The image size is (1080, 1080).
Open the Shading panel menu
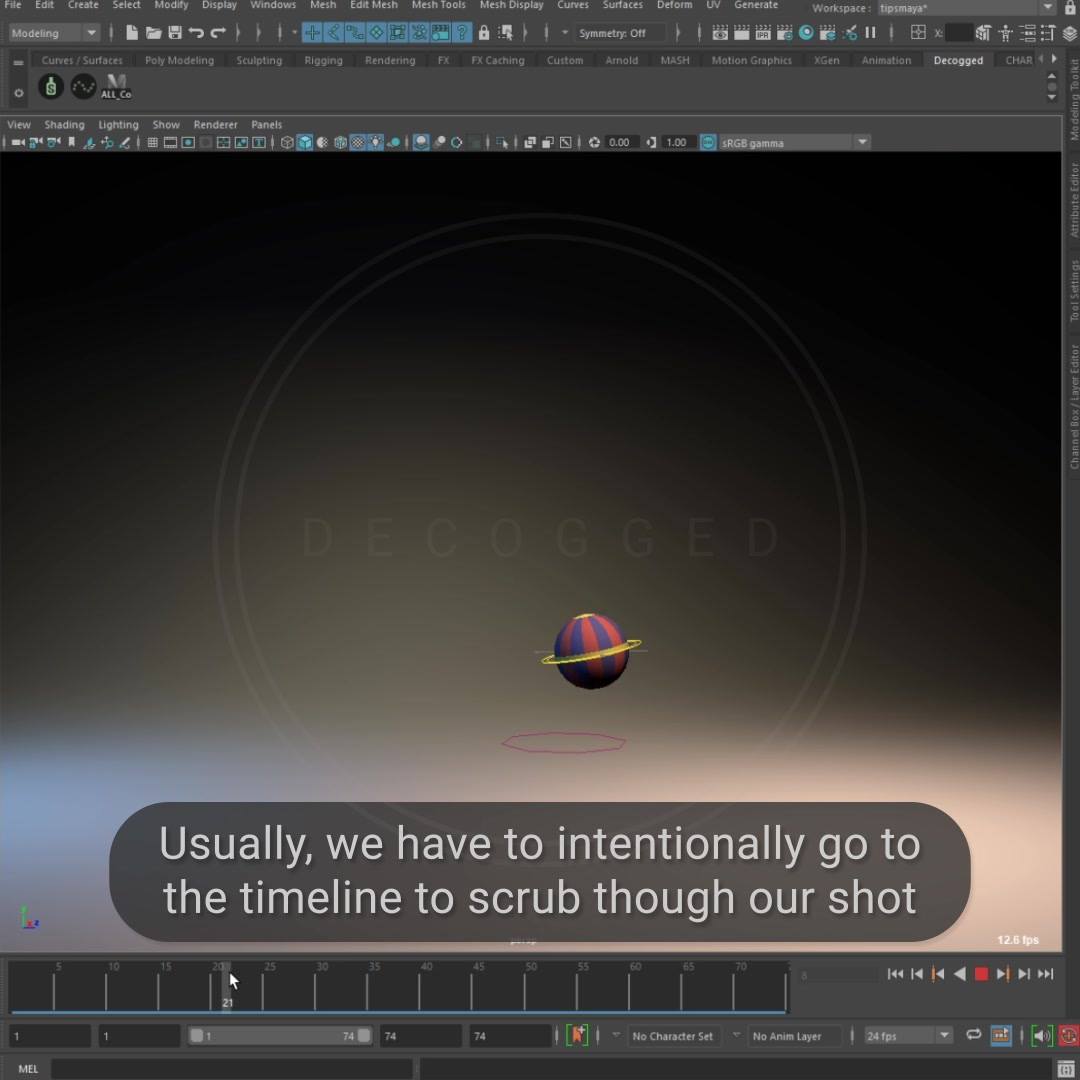click(x=64, y=125)
